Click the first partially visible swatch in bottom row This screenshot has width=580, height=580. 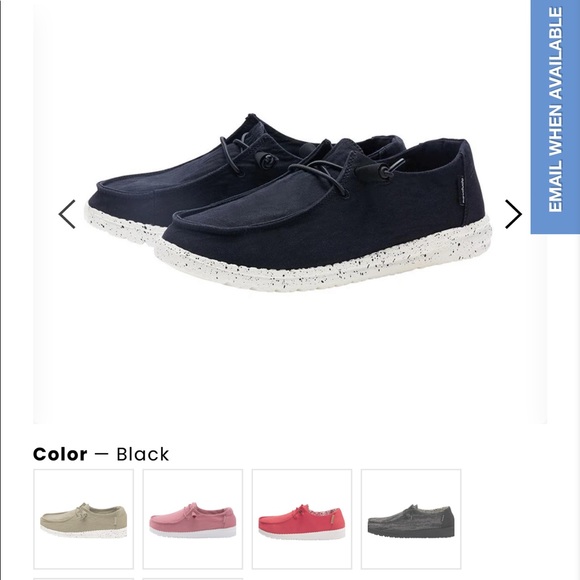pos(84,579)
